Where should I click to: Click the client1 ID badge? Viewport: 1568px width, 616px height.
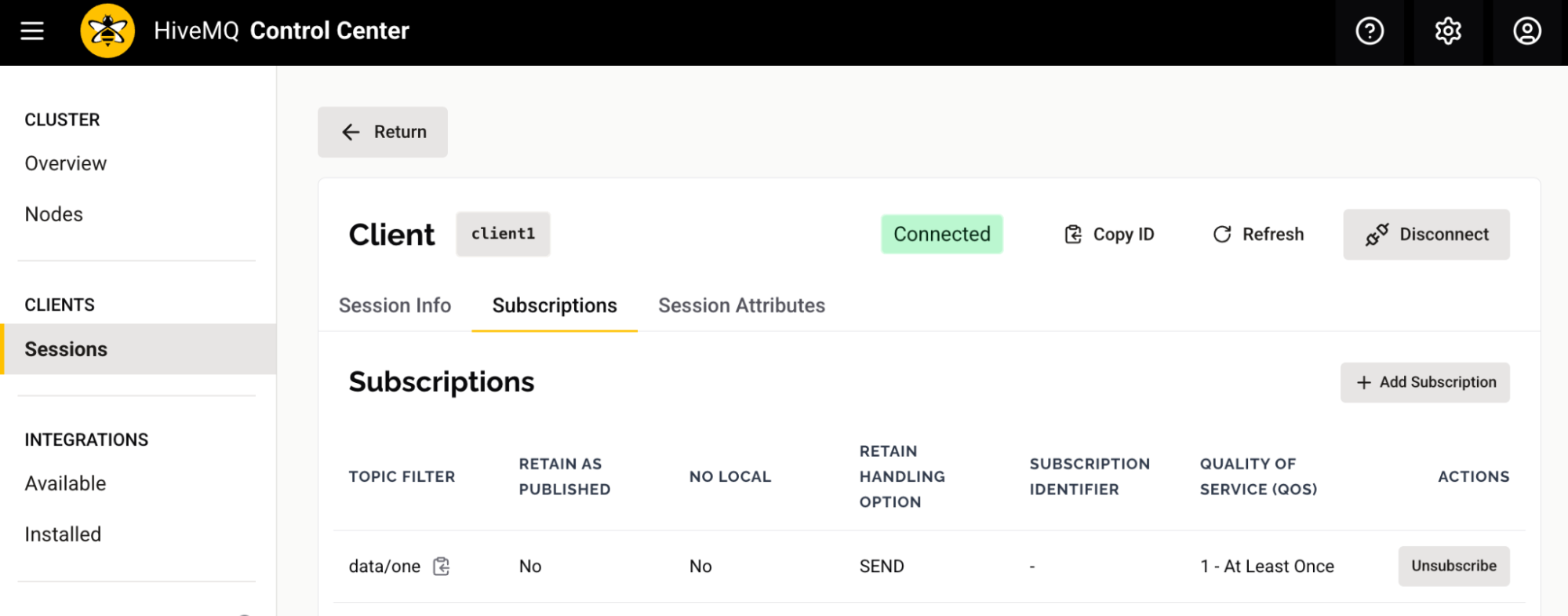pos(503,234)
